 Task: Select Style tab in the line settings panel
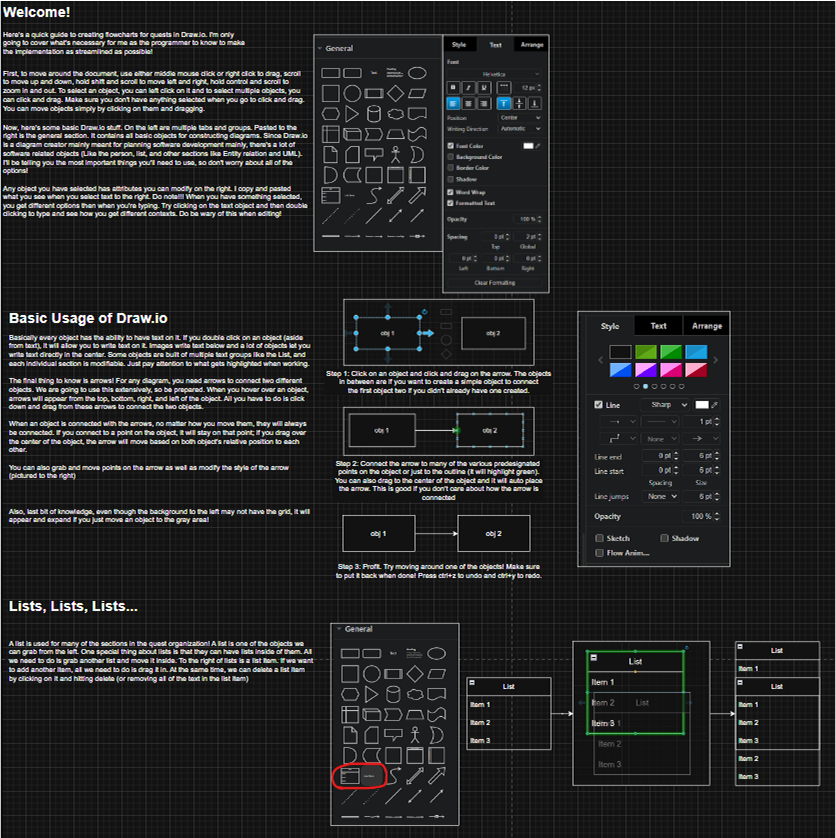[x=610, y=325]
